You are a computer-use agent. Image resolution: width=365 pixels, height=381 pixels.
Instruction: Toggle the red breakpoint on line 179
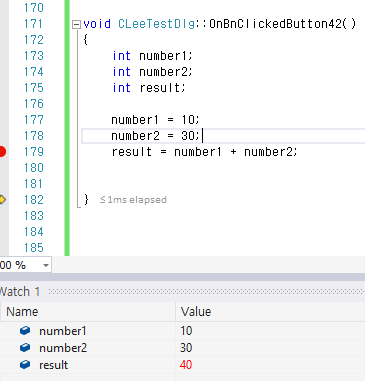(2, 152)
